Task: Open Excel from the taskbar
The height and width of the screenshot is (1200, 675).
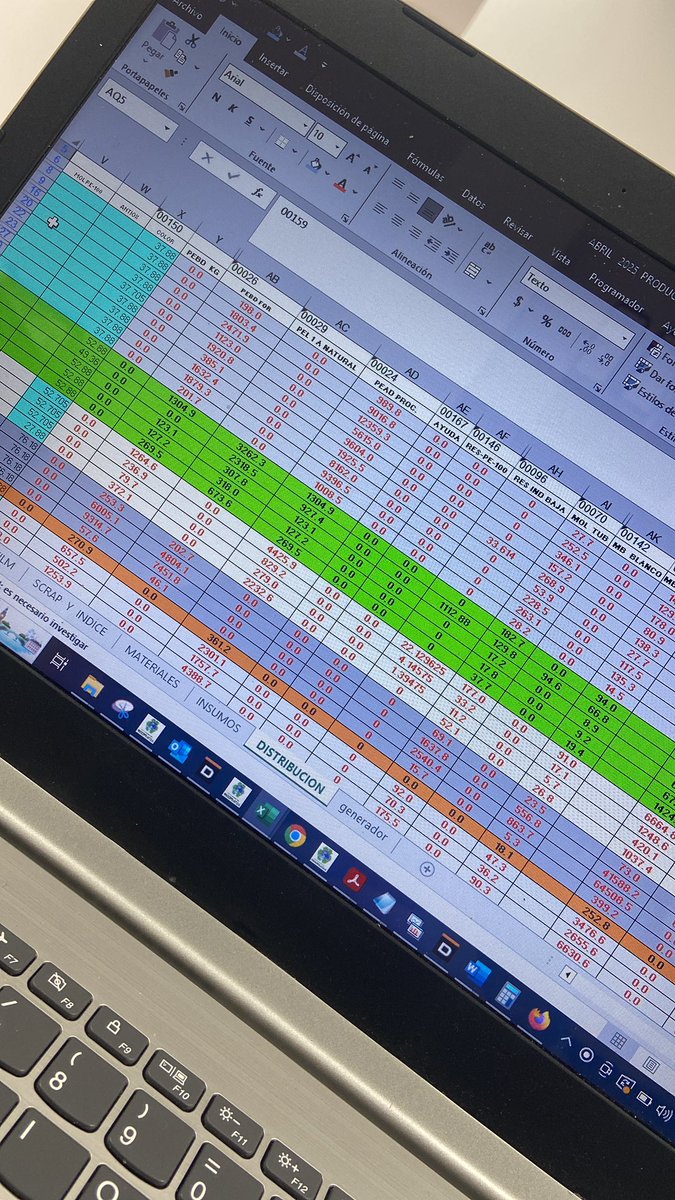Action: coord(266,813)
